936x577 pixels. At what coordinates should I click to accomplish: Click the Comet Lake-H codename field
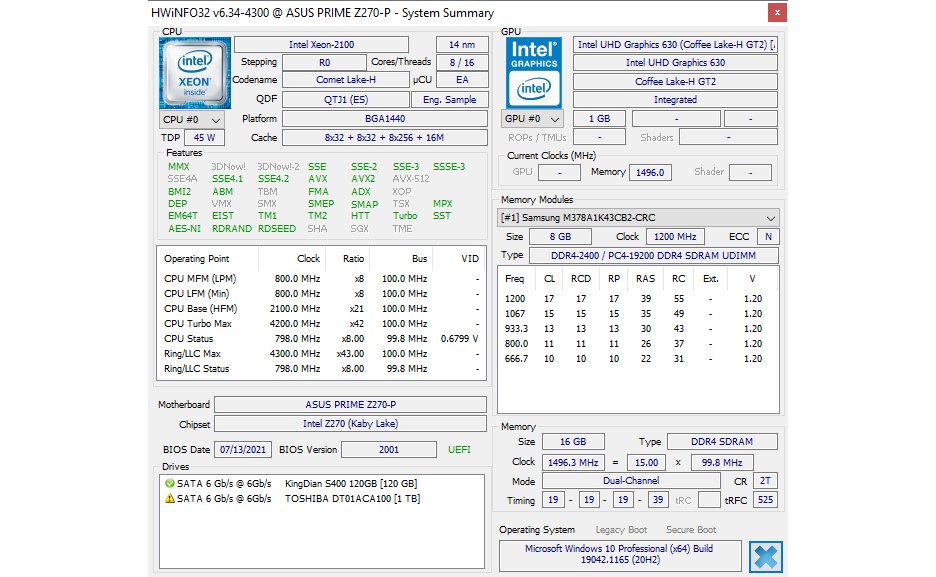click(x=346, y=80)
